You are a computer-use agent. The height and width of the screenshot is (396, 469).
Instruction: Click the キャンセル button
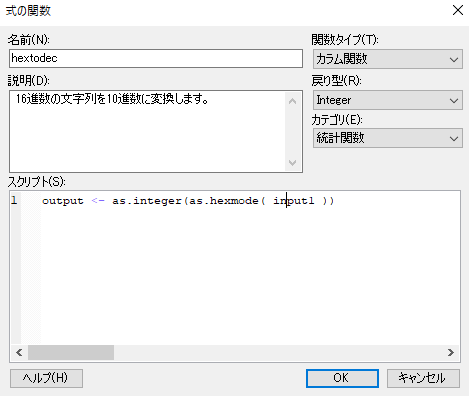(x=423, y=378)
